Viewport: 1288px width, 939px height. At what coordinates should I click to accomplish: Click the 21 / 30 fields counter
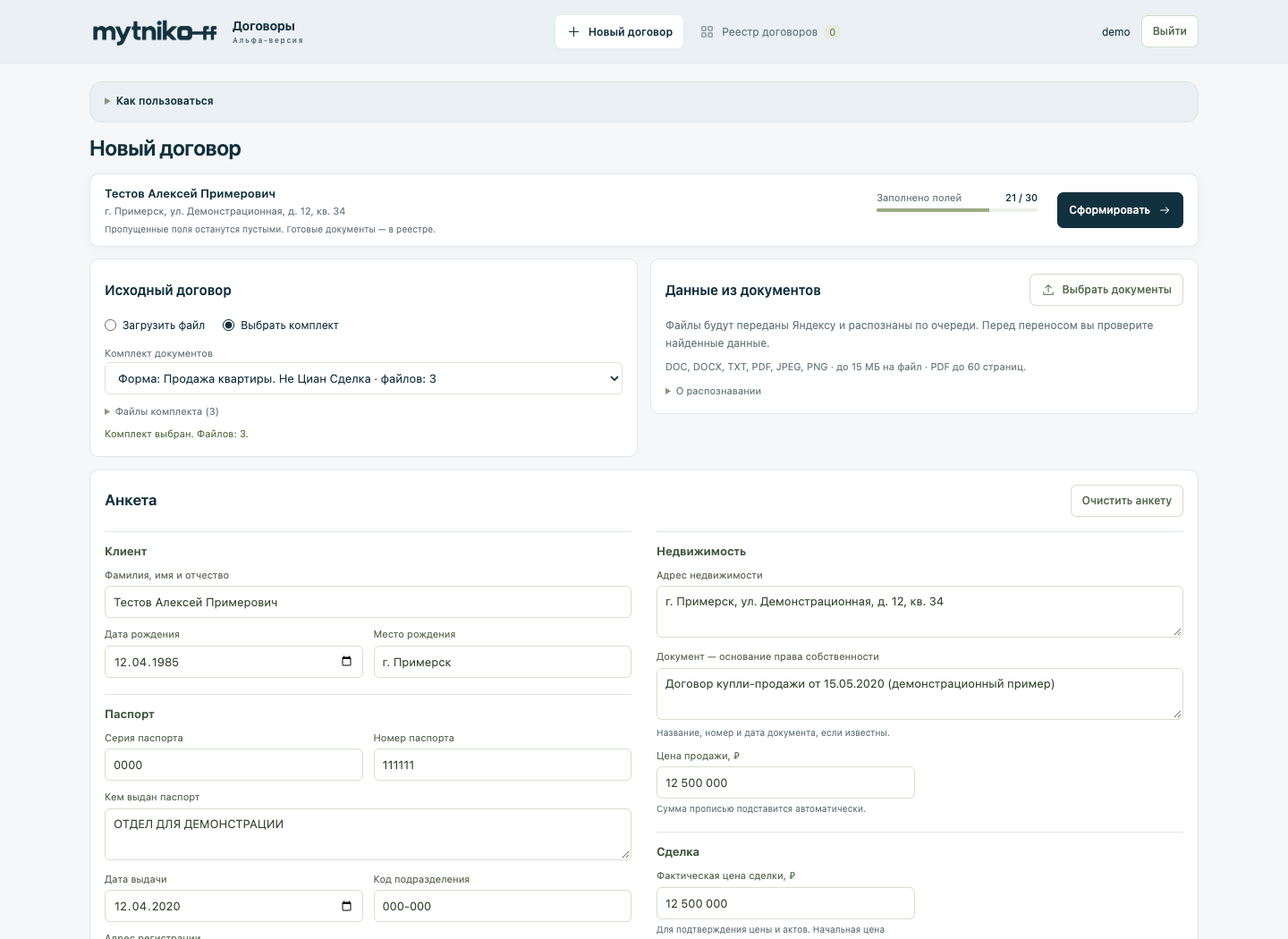(1021, 198)
